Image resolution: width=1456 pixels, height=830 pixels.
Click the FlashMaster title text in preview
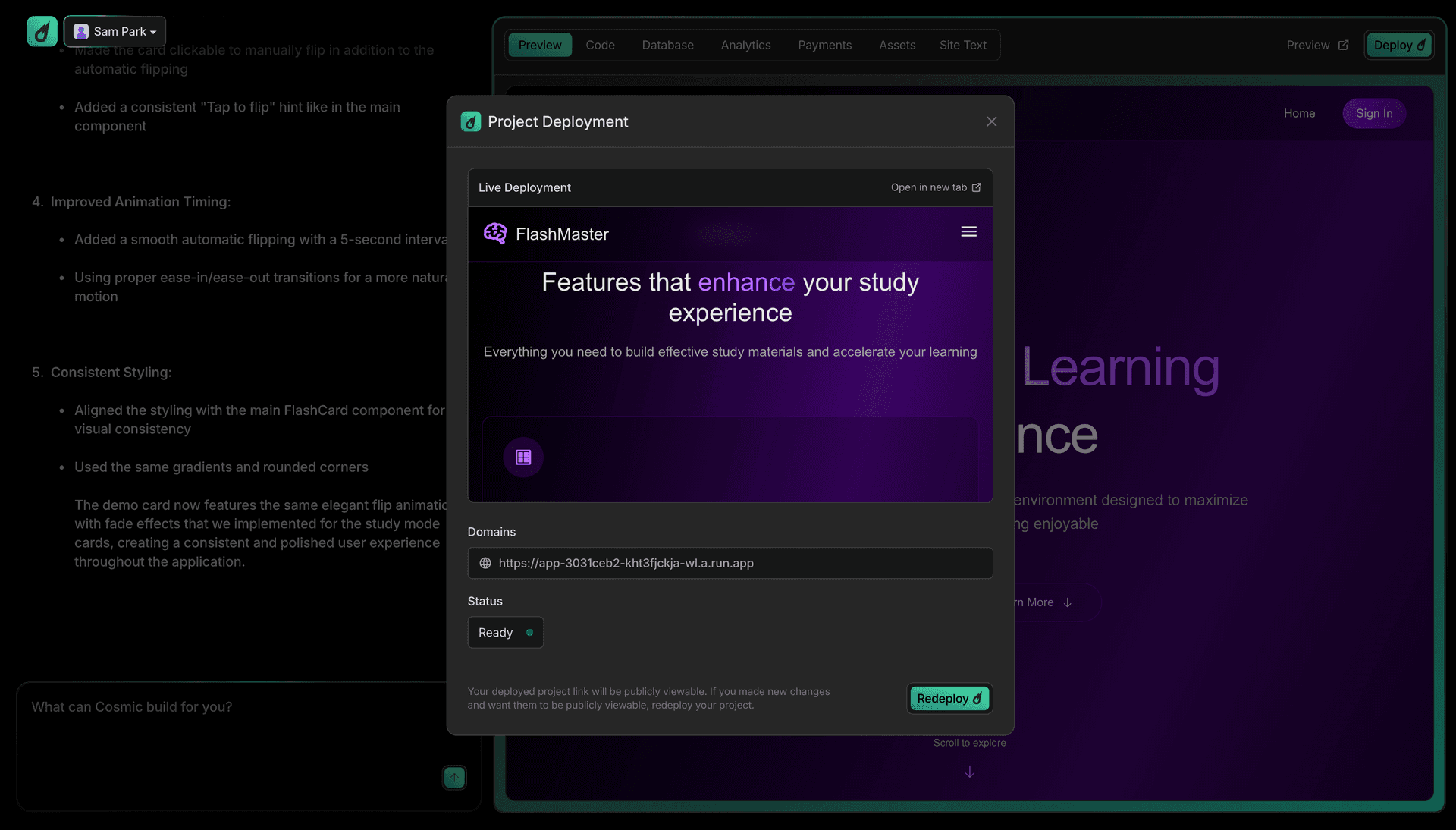[562, 234]
